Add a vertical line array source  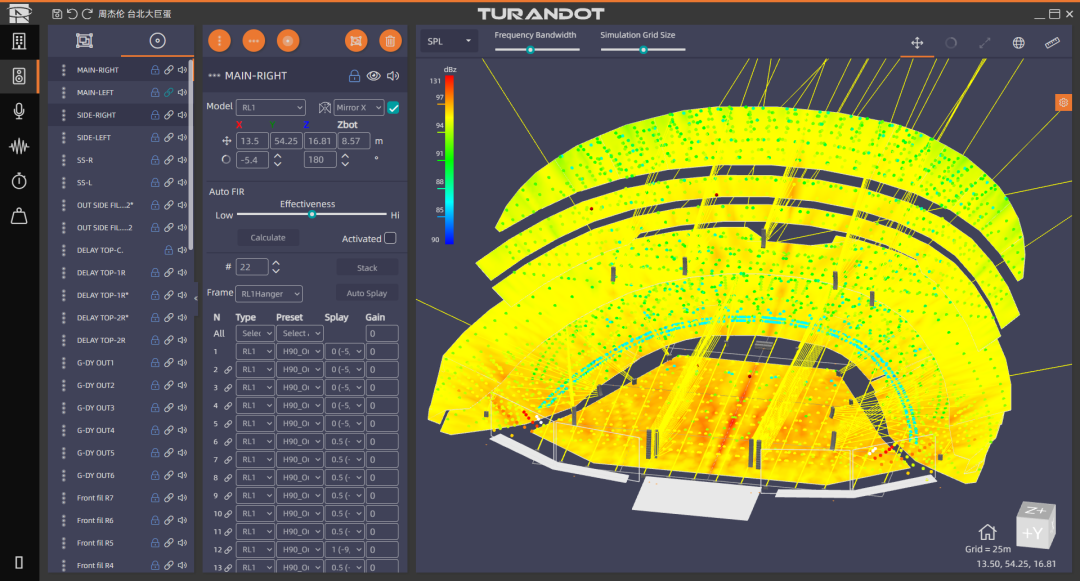[x=219, y=41]
